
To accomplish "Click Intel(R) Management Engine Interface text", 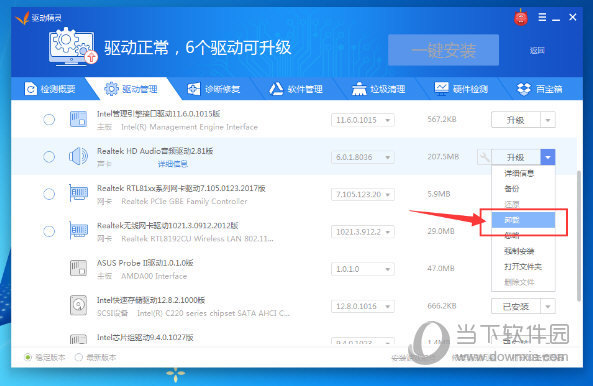I will pyautogui.click(x=189, y=127).
